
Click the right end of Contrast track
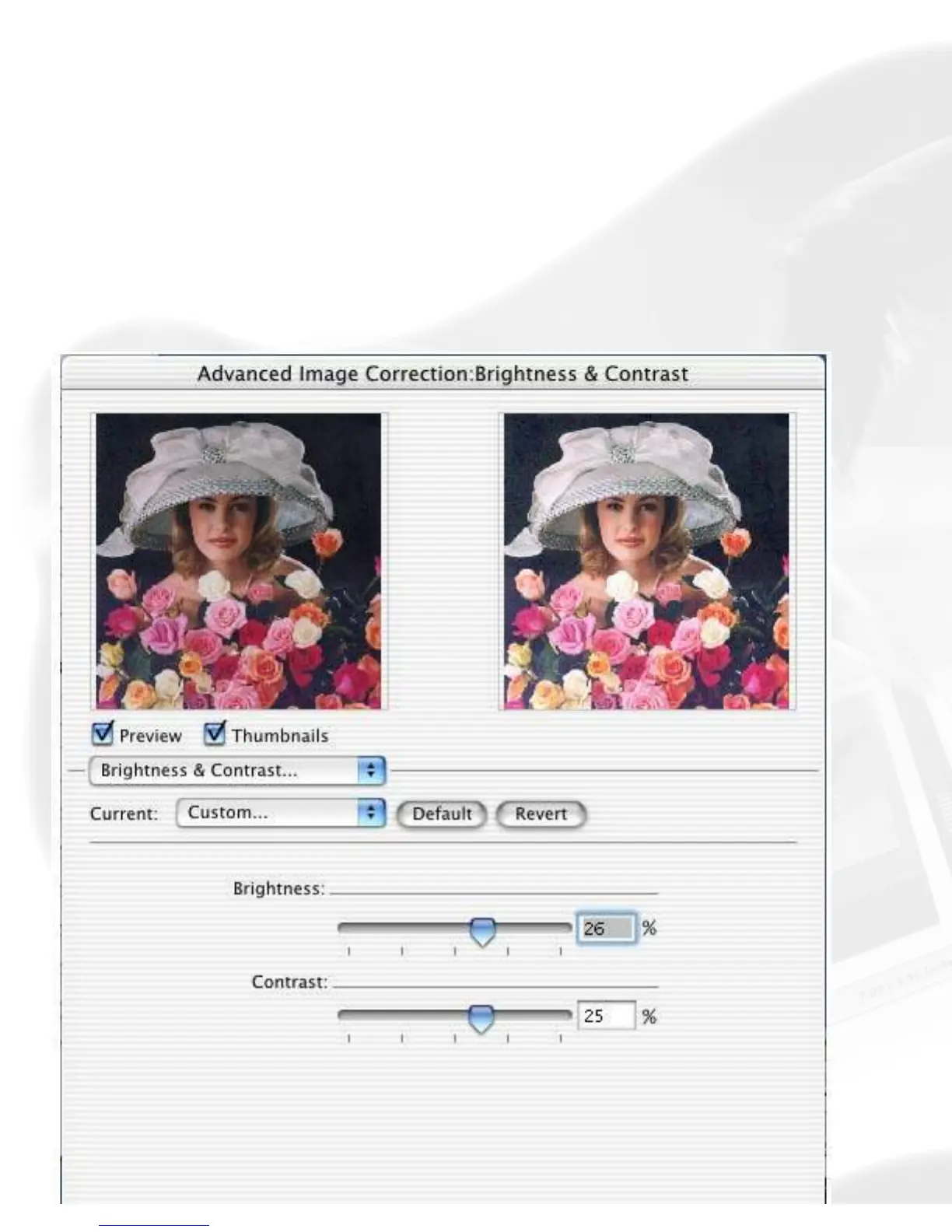point(567,1014)
